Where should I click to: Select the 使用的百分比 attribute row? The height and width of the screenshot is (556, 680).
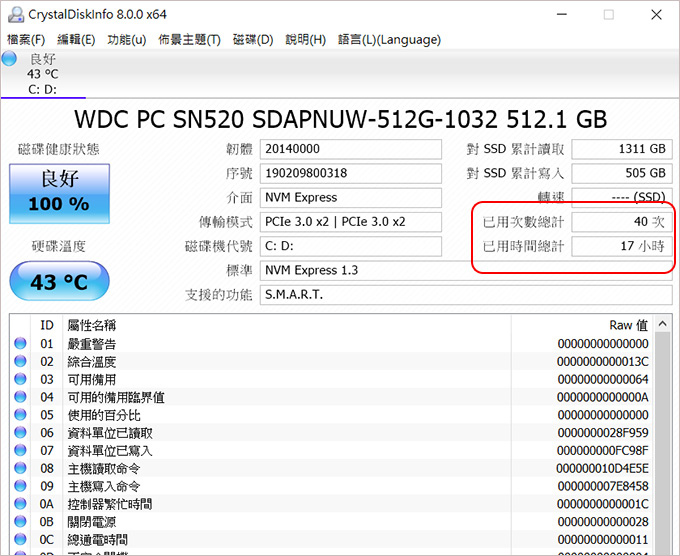[x=332, y=415]
